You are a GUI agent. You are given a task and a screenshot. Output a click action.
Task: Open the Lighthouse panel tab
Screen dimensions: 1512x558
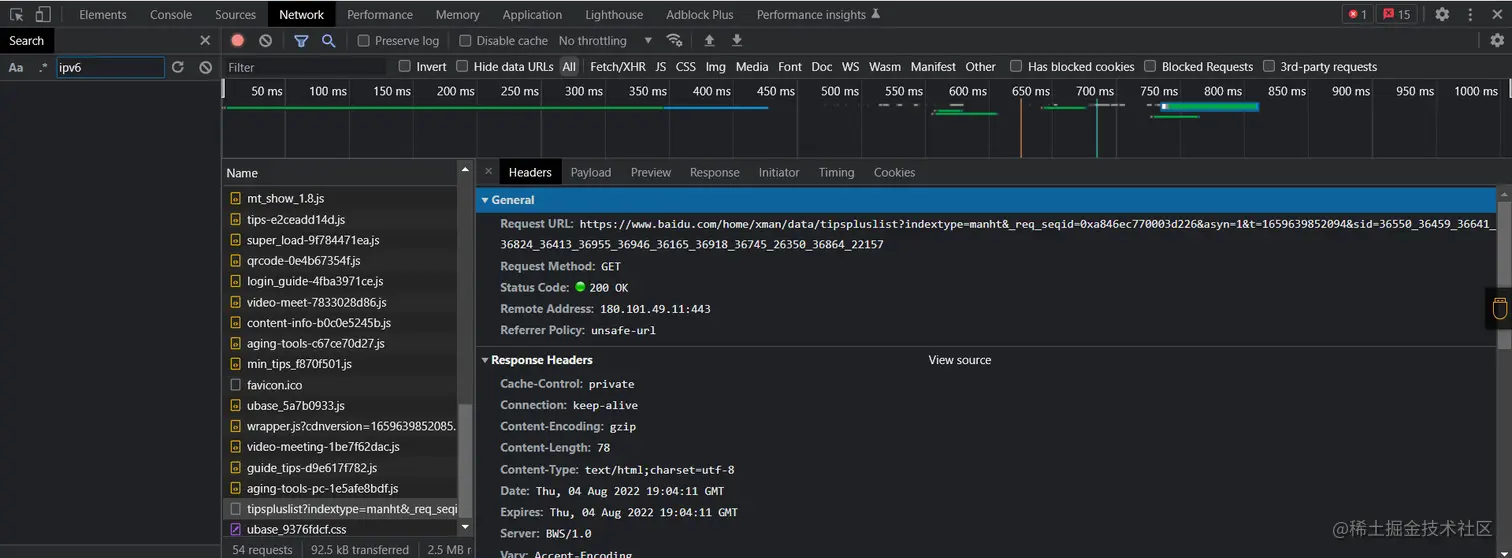pos(614,14)
